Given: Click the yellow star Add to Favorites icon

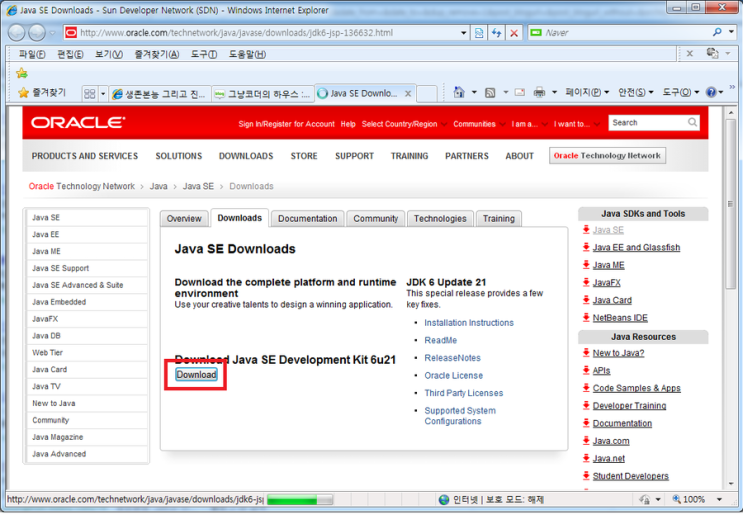Looking at the screenshot, I should (21, 73).
